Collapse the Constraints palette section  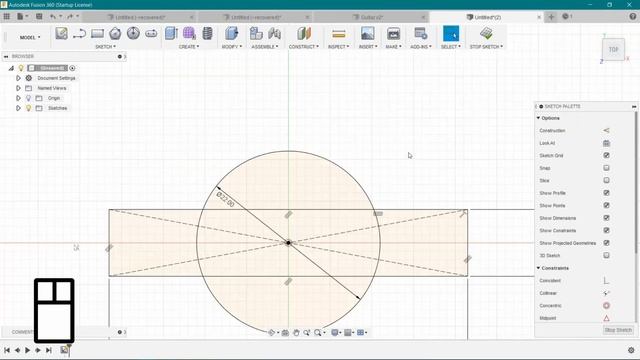pos(538,268)
